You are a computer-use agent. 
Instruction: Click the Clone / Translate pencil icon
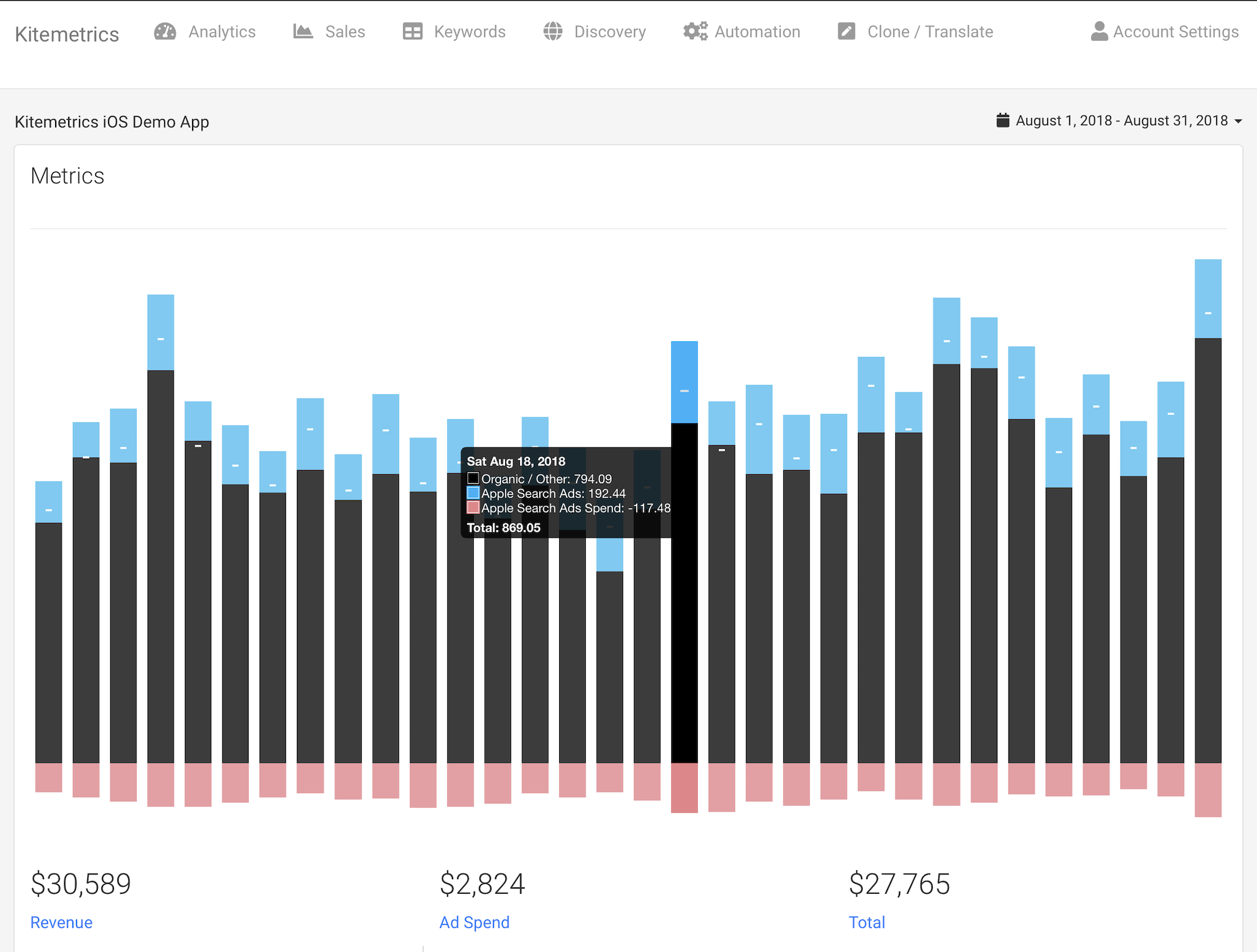click(x=846, y=31)
